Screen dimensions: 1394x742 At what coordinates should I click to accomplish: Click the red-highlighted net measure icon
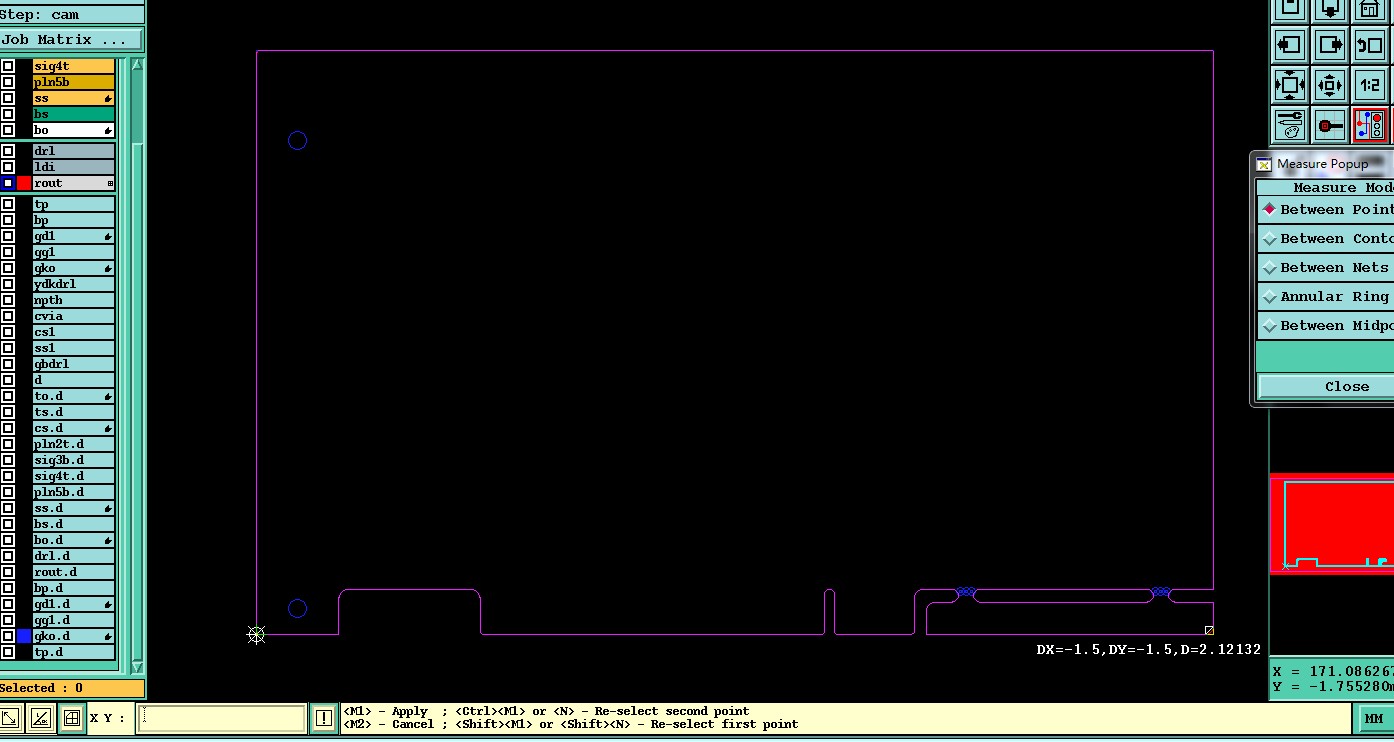(x=1369, y=125)
